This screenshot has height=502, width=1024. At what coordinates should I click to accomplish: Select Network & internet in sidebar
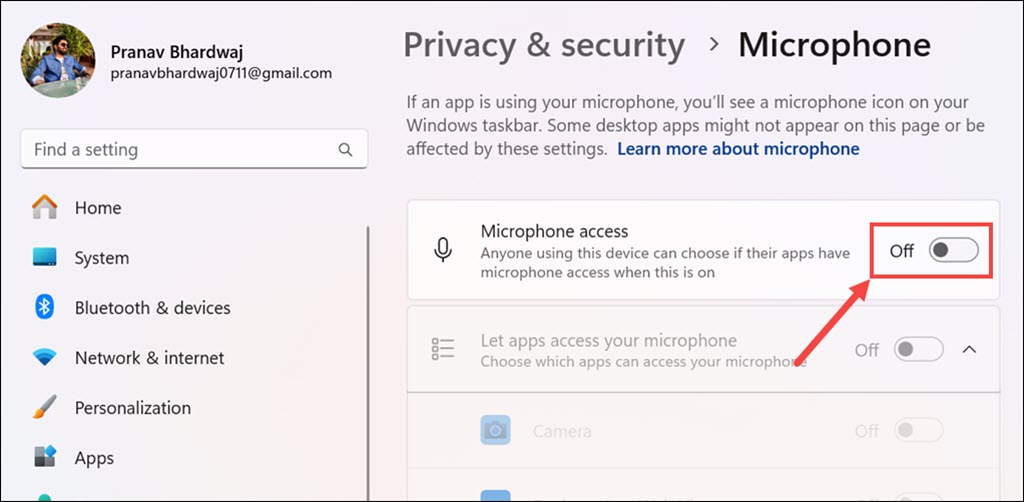click(149, 358)
